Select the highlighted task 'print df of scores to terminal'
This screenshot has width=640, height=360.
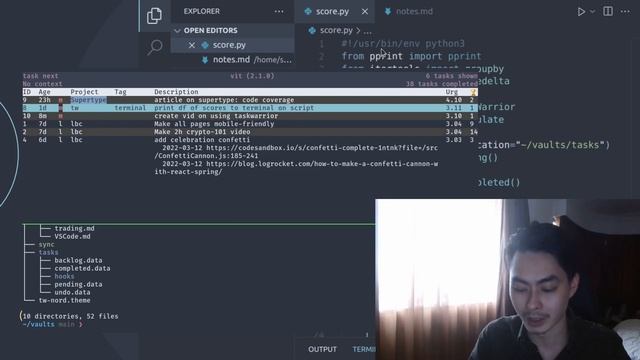250,108
